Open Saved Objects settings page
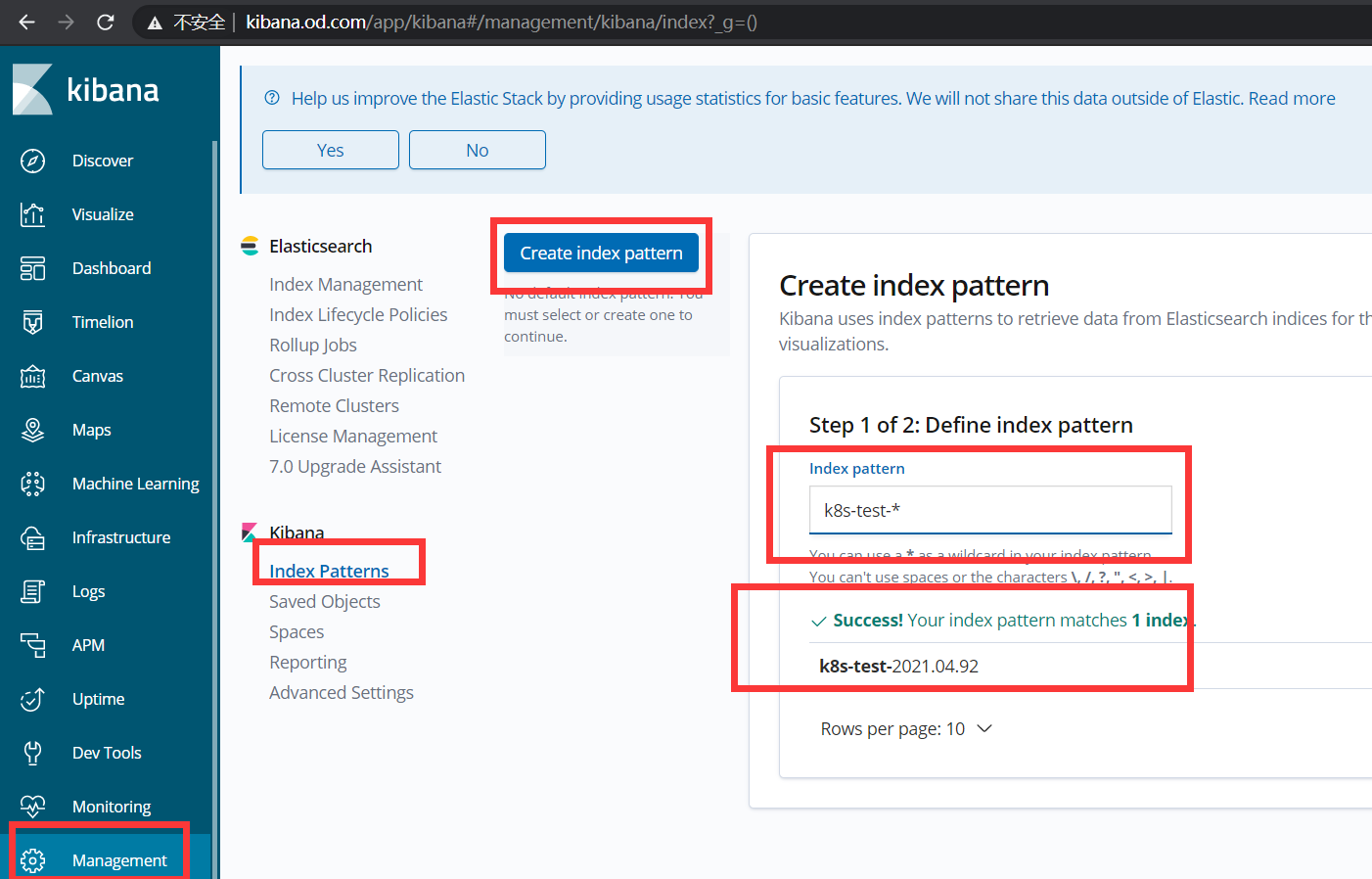The image size is (1372, 879). coord(324,601)
